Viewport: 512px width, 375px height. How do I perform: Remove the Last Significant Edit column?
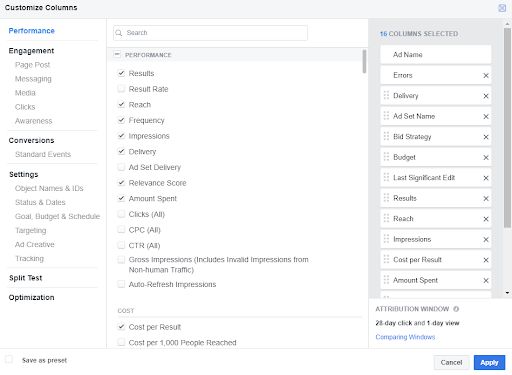(x=486, y=178)
